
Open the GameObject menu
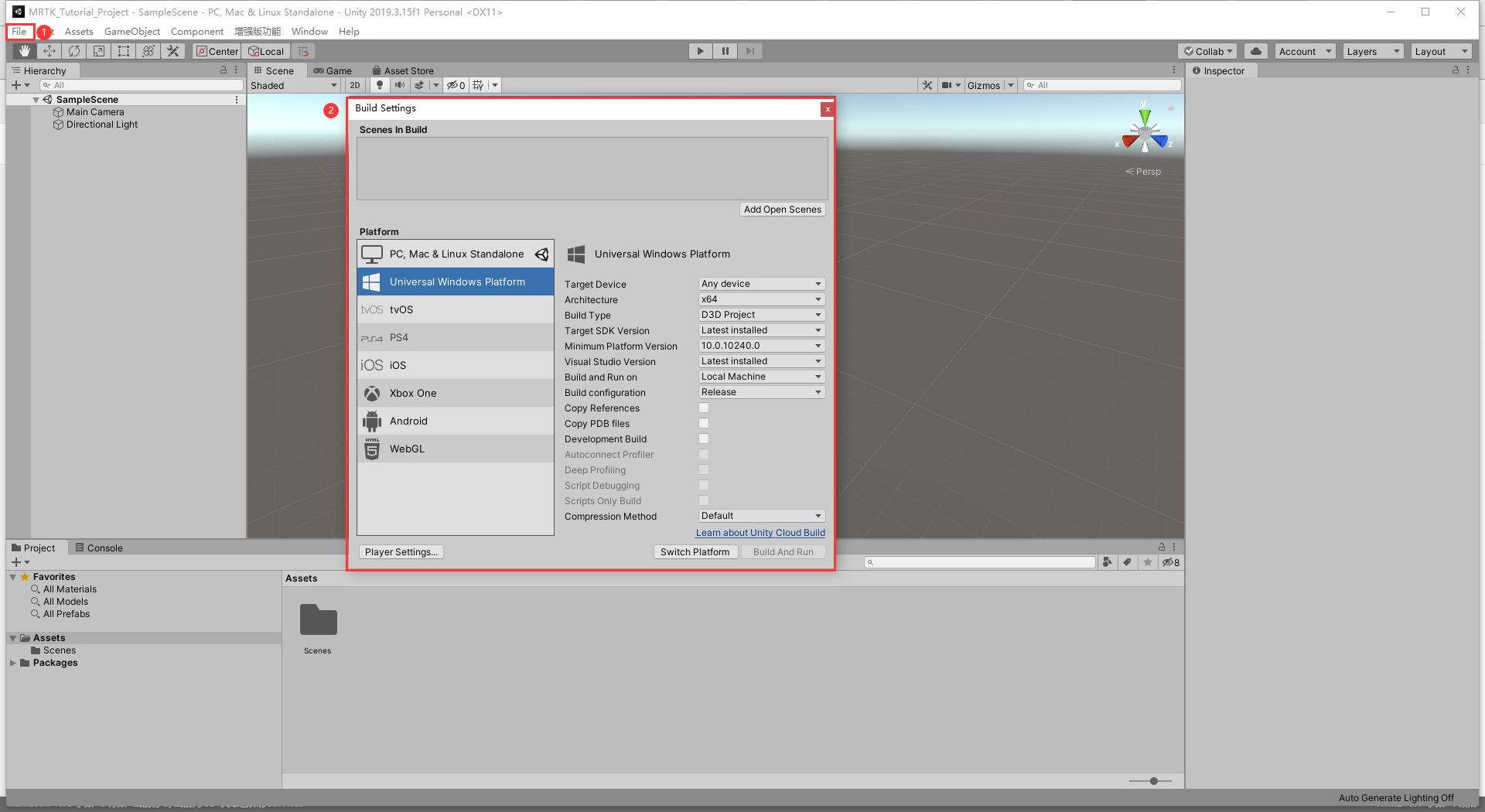[132, 32]
